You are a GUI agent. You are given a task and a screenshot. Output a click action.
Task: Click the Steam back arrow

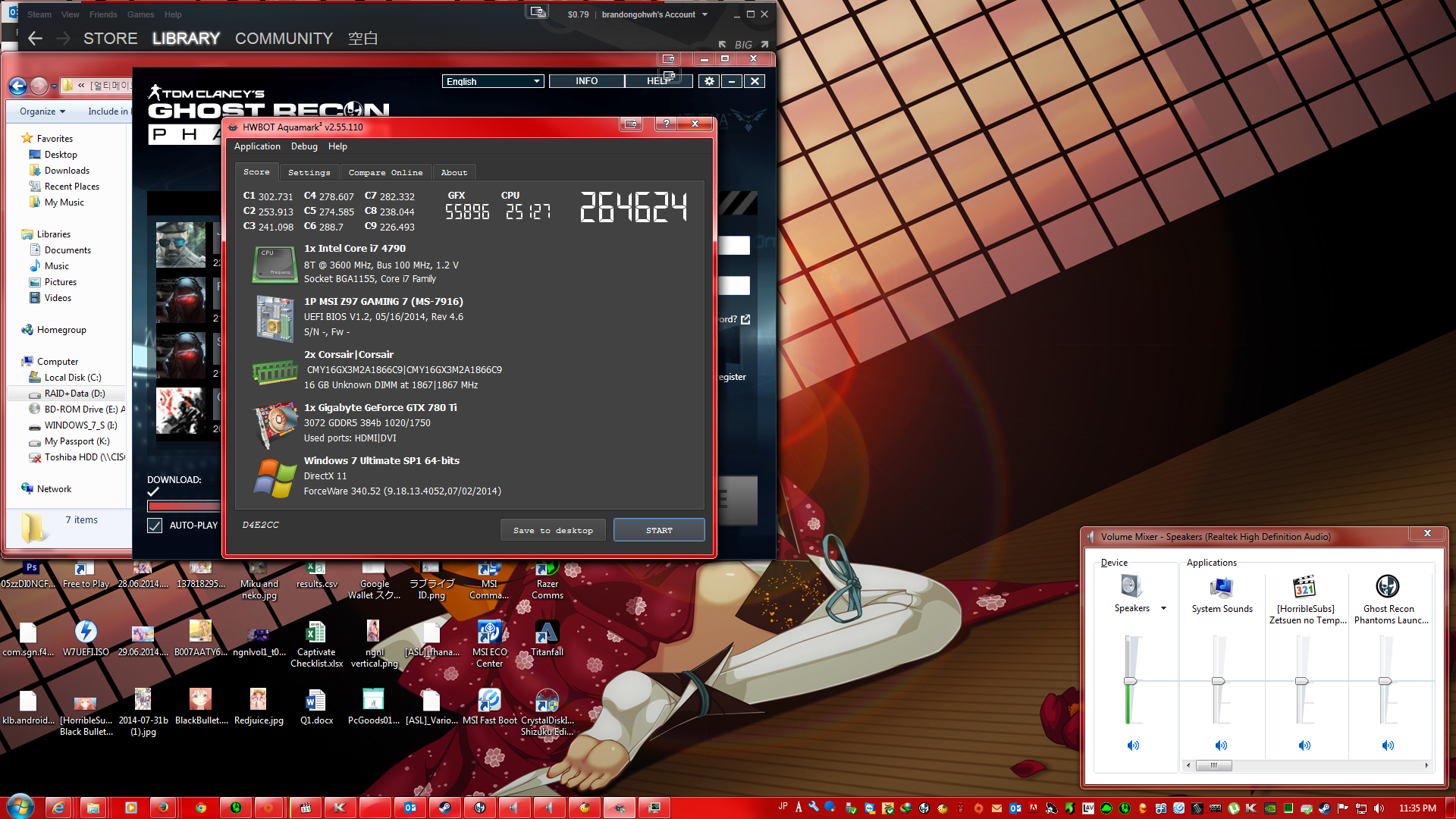(35, 39)
